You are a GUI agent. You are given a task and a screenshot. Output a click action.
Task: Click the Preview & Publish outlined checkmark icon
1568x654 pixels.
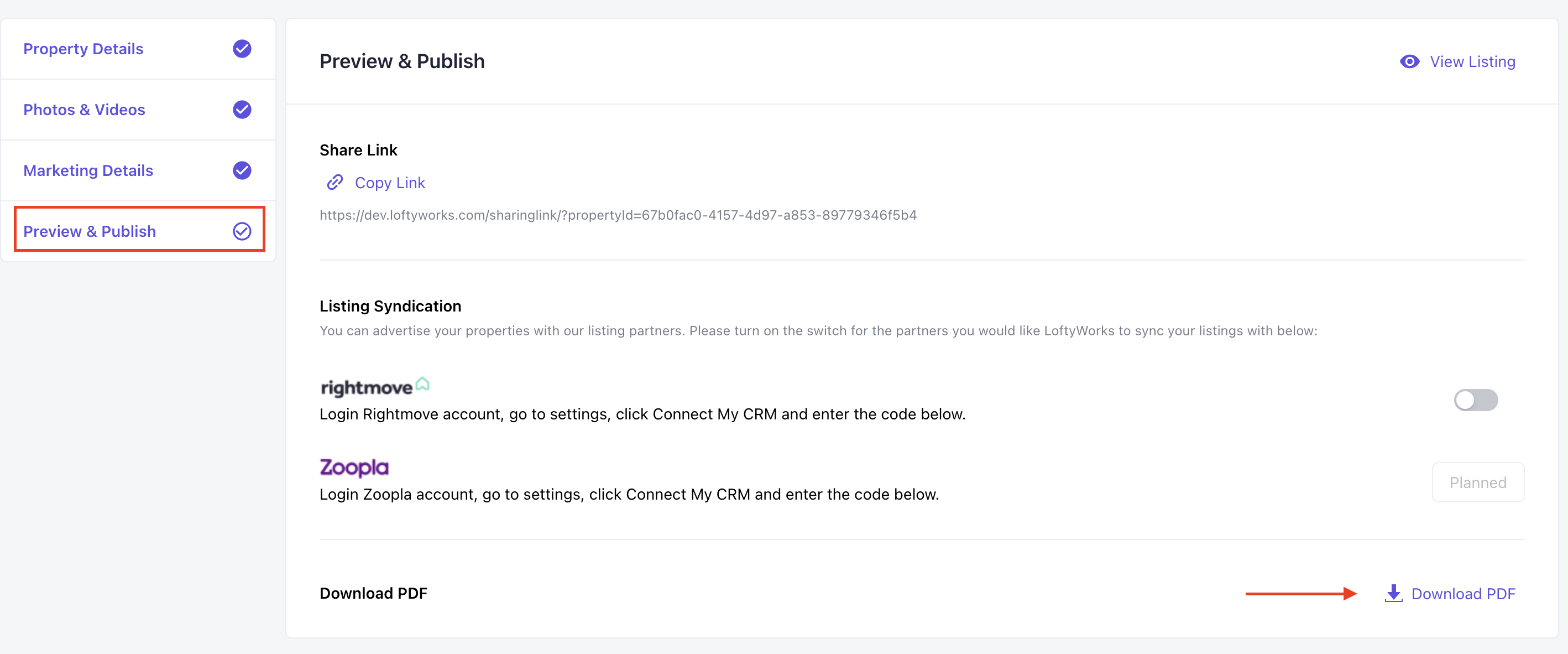[x=242, y=231]
